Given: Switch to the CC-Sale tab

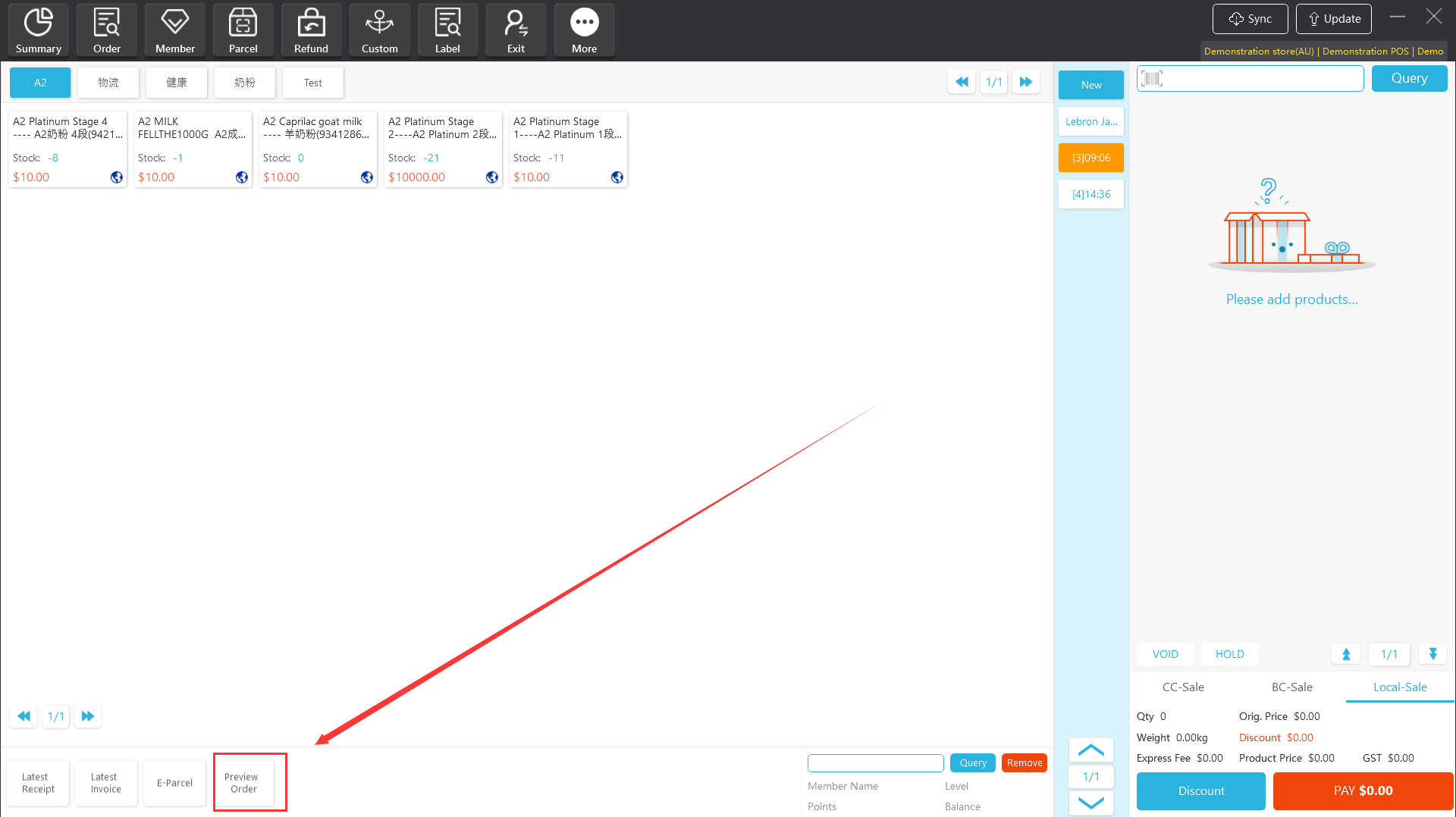Looking at the screenshot, I should coord(1183,687).
